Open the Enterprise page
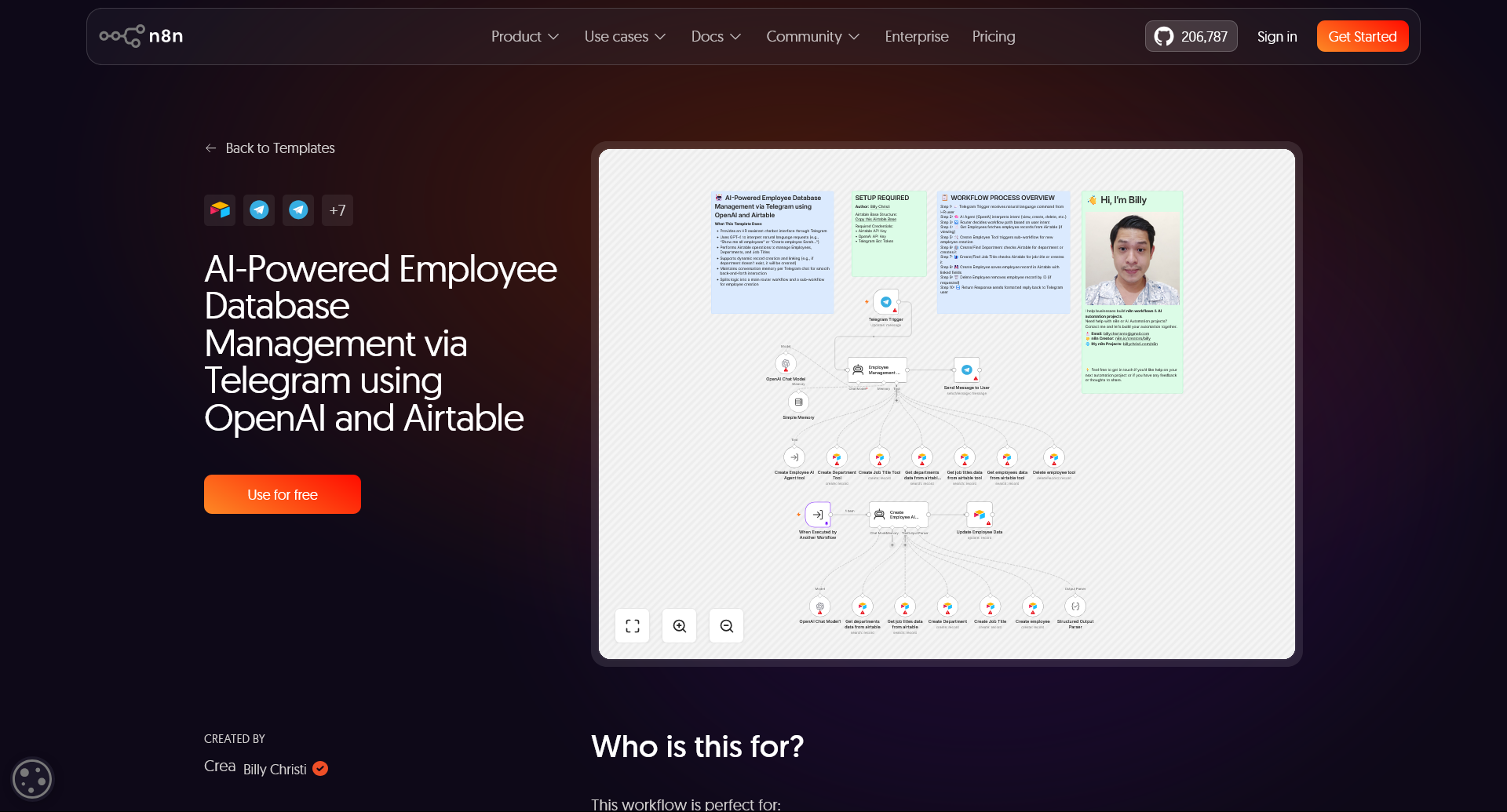The image size is (1507, 812). click(917, 36)
